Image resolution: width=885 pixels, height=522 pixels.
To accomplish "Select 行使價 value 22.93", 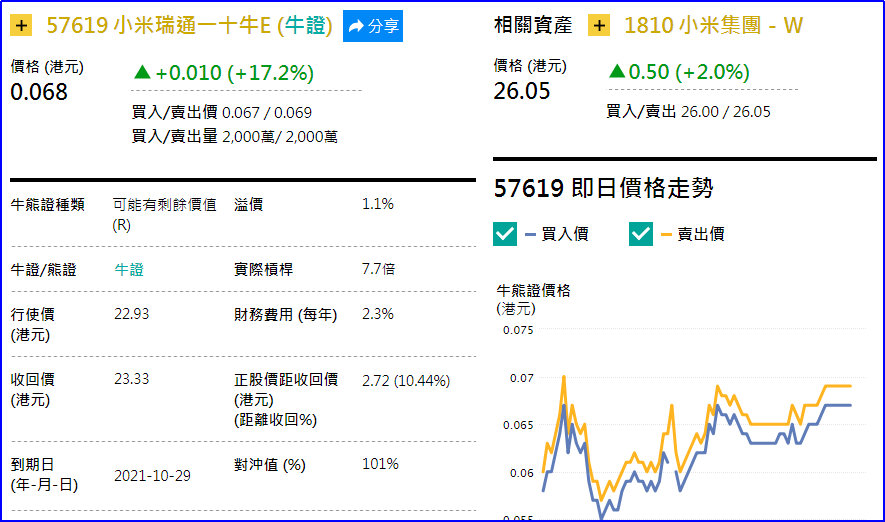I will click(x=132, y=314).
